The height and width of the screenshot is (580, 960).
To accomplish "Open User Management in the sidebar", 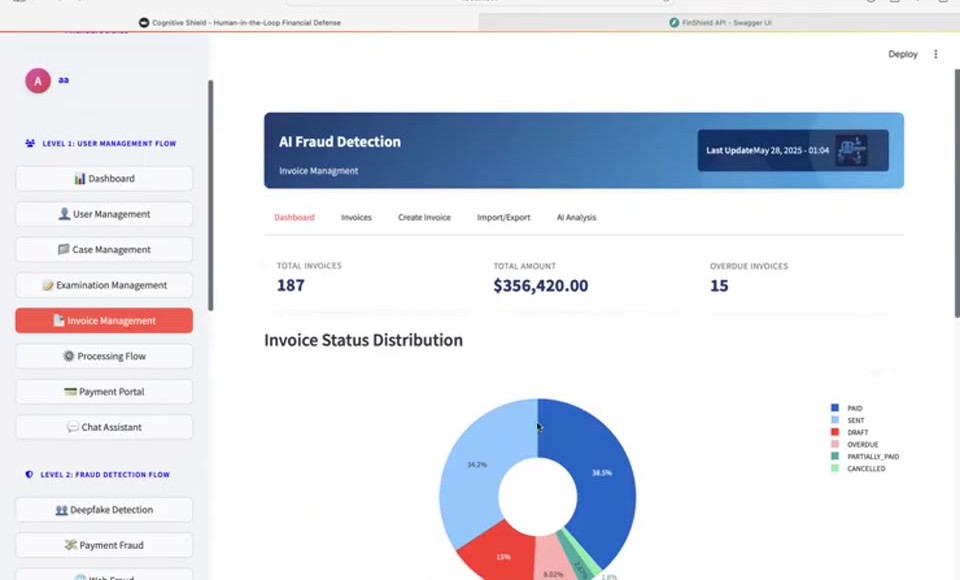I will pyautogui.click(x=104, y=214).
